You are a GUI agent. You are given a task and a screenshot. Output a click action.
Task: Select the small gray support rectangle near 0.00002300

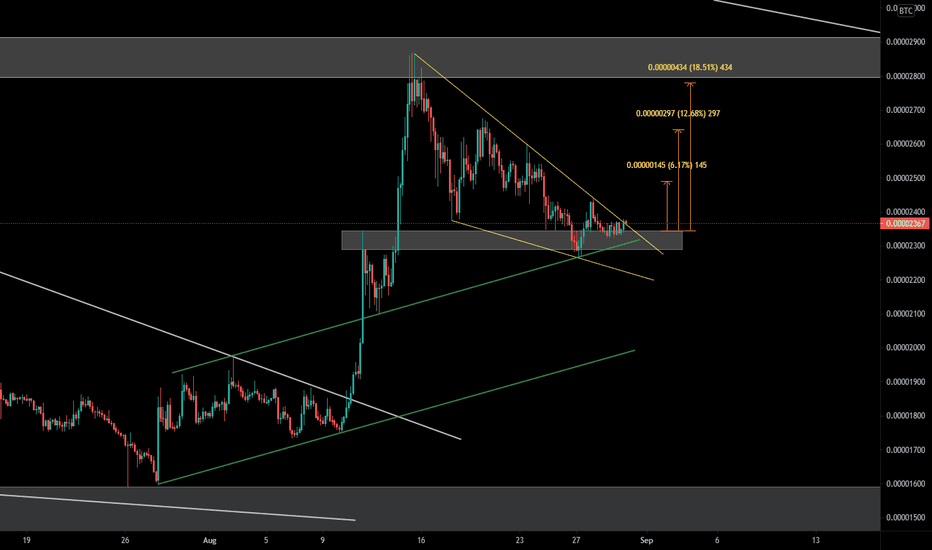512,240
